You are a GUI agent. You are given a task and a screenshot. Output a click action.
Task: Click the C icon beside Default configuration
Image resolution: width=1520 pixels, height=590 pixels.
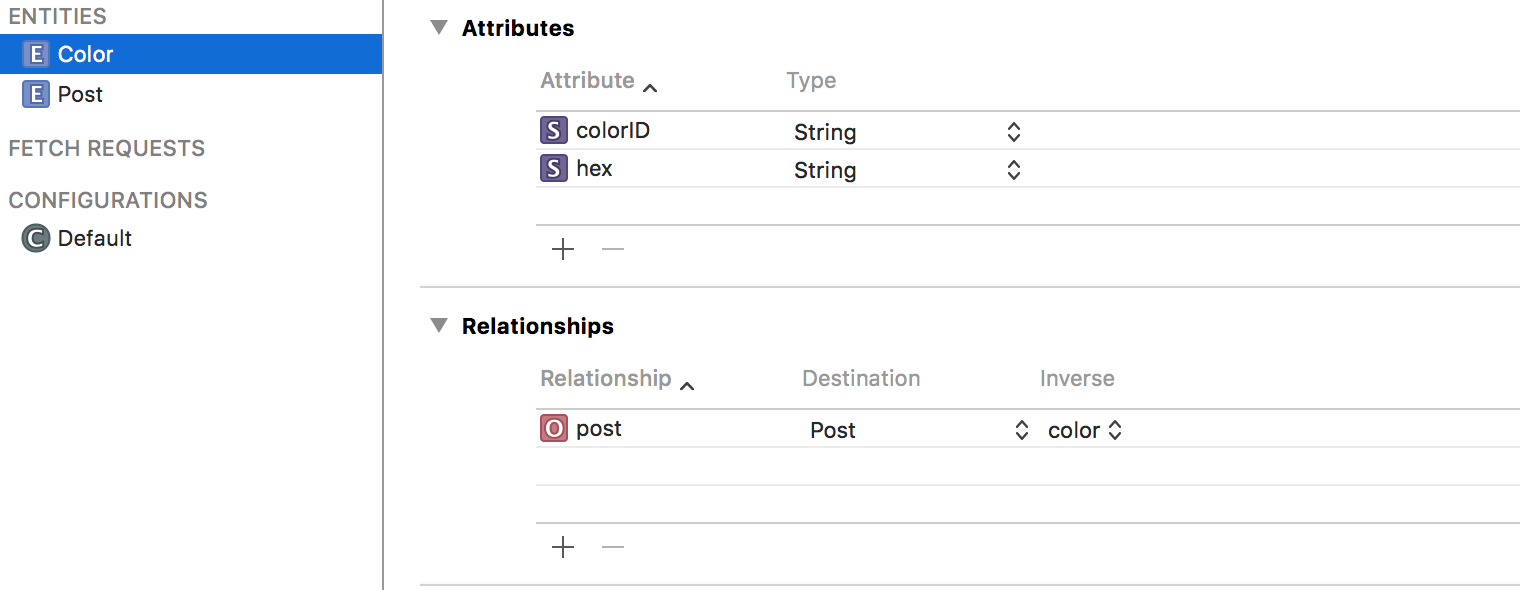[x=34, y=238]
